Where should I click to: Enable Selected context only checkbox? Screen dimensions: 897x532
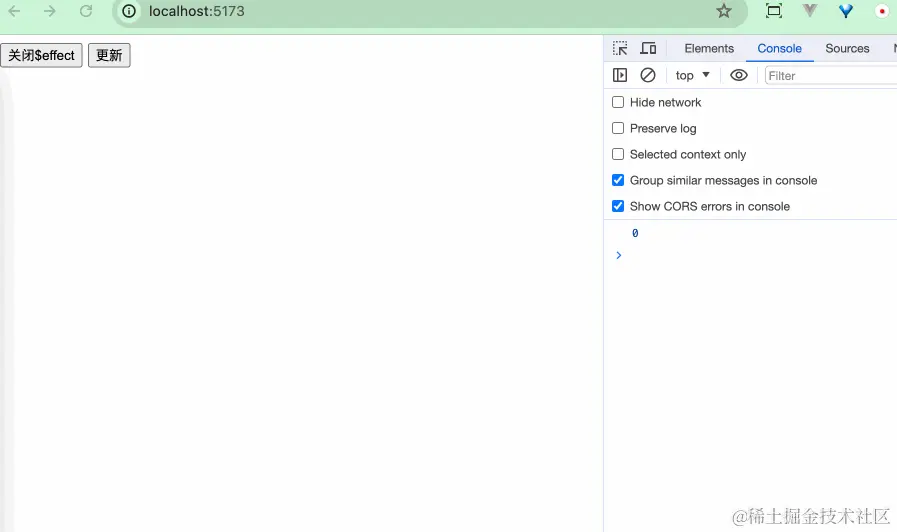pyautogui.click(x=618, y=154)
